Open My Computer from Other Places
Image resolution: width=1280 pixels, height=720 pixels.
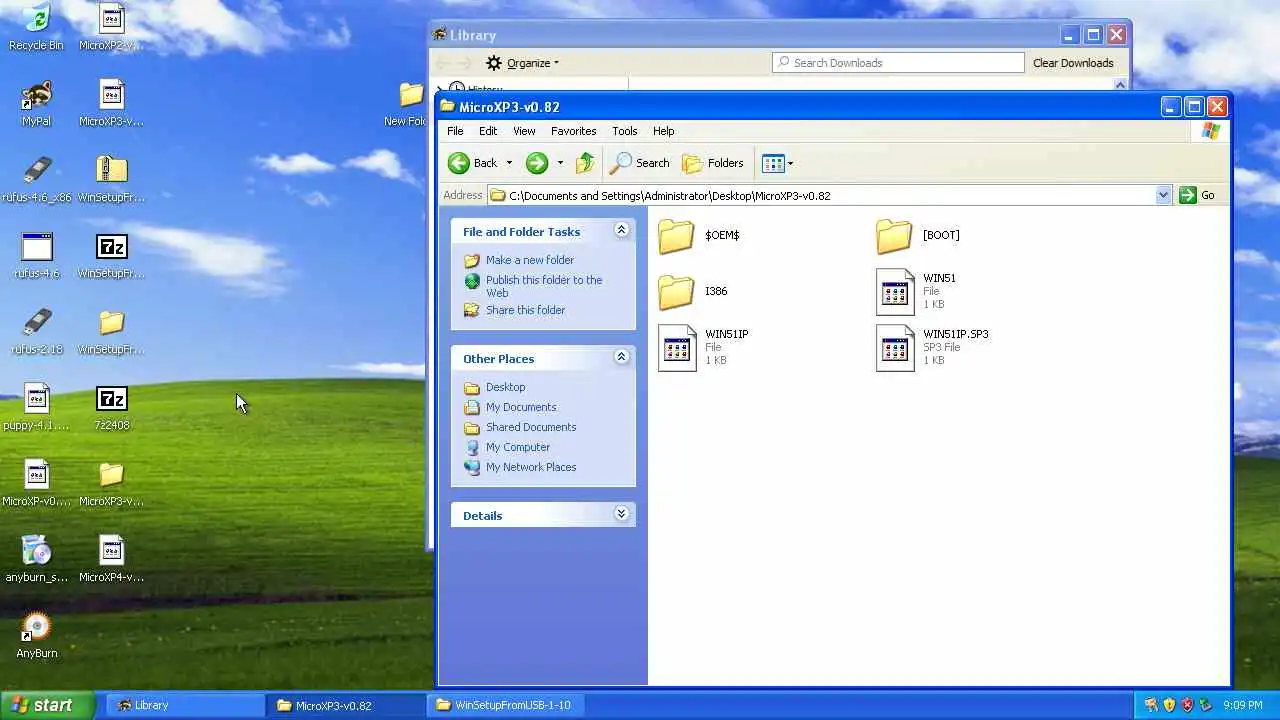click(x=518, y=447)
